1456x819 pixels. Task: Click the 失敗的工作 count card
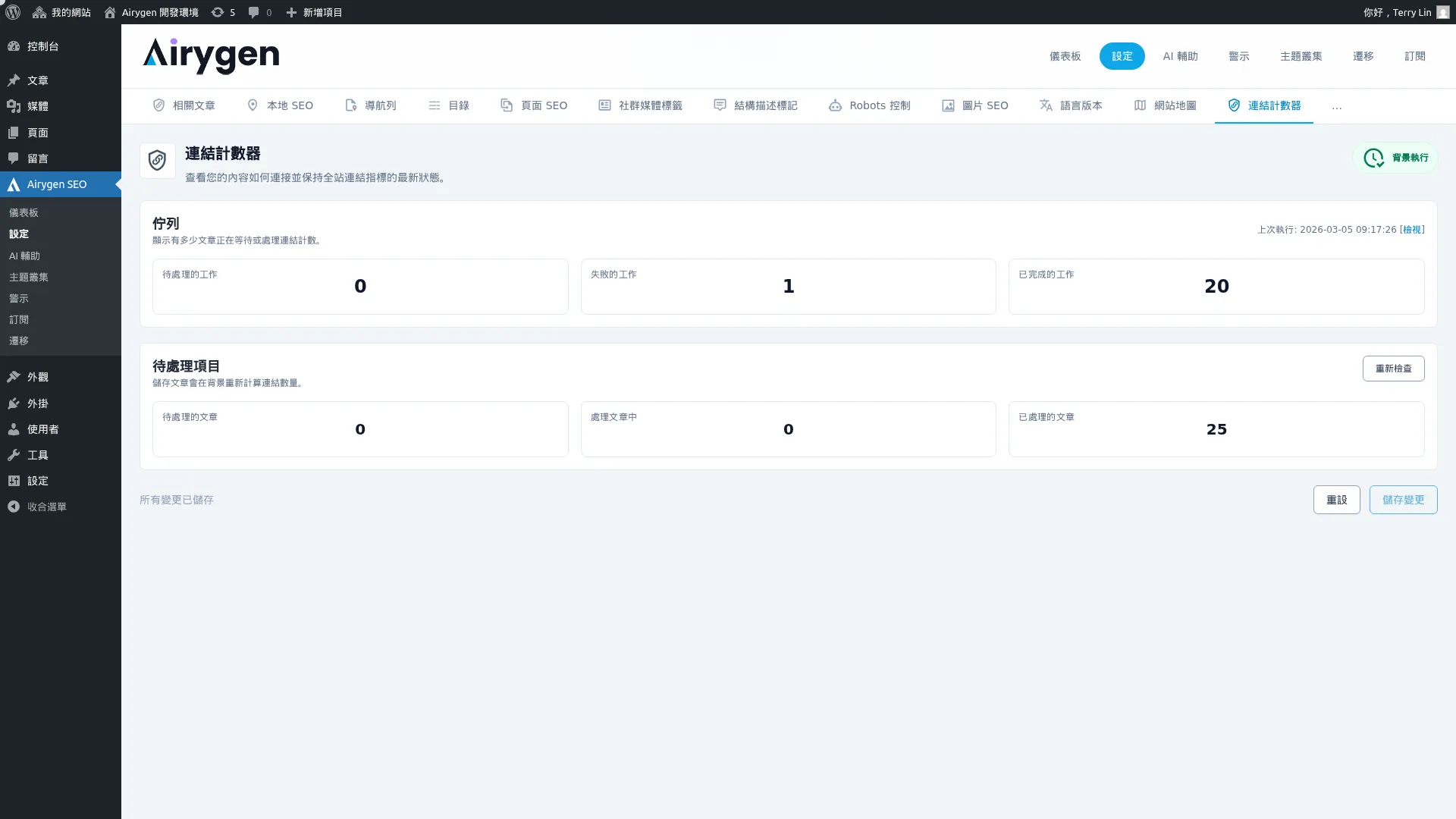pyautogui.click(x=789, y=287)
